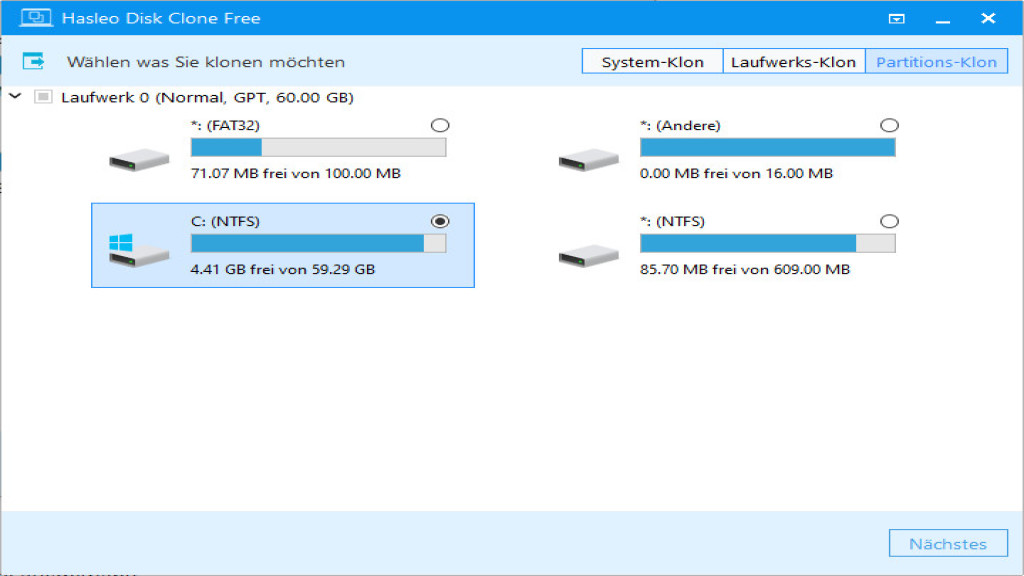Screen dimensions: 1024x576
Task: Click the Hasleo Disk Clone title bar icon
Action: pyautogui.click(x=38, y=17)
